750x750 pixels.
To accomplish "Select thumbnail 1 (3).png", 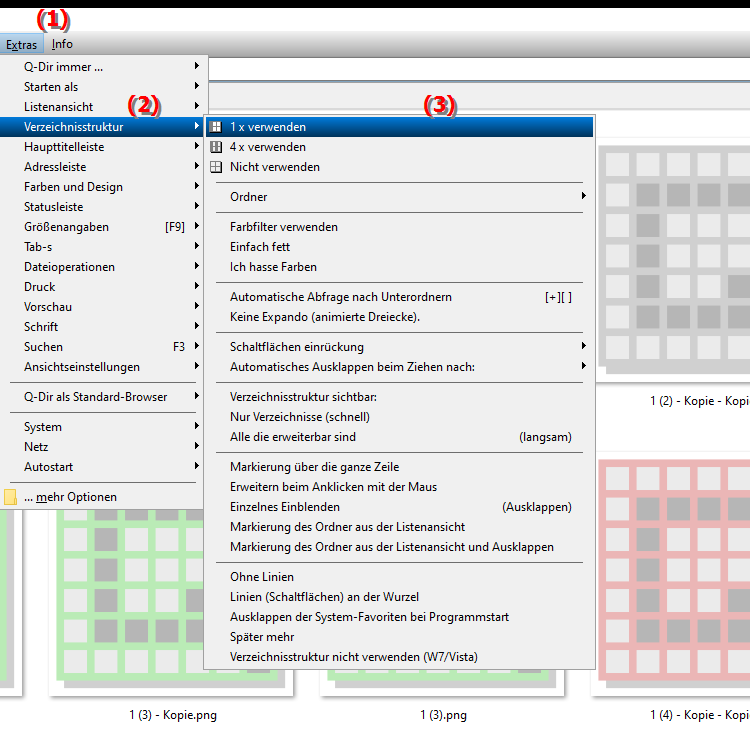I will pos(442,683).
